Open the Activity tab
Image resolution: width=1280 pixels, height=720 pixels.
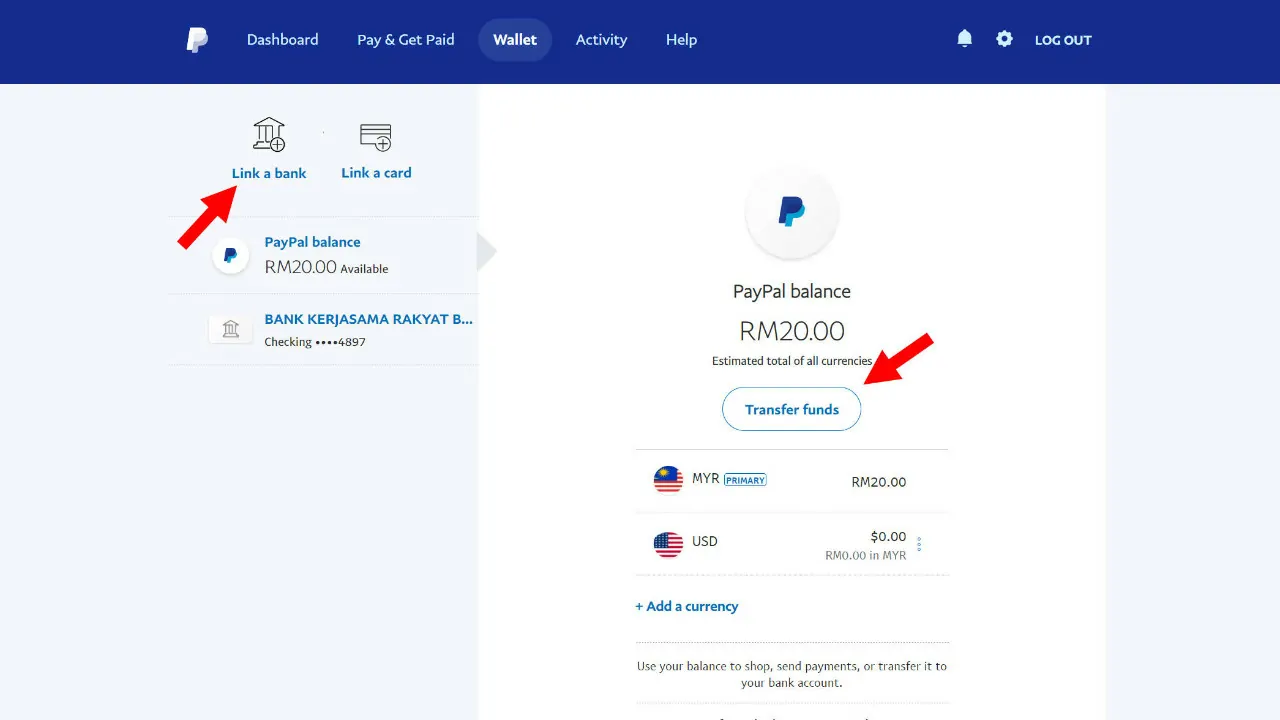(x=601, y=39)
